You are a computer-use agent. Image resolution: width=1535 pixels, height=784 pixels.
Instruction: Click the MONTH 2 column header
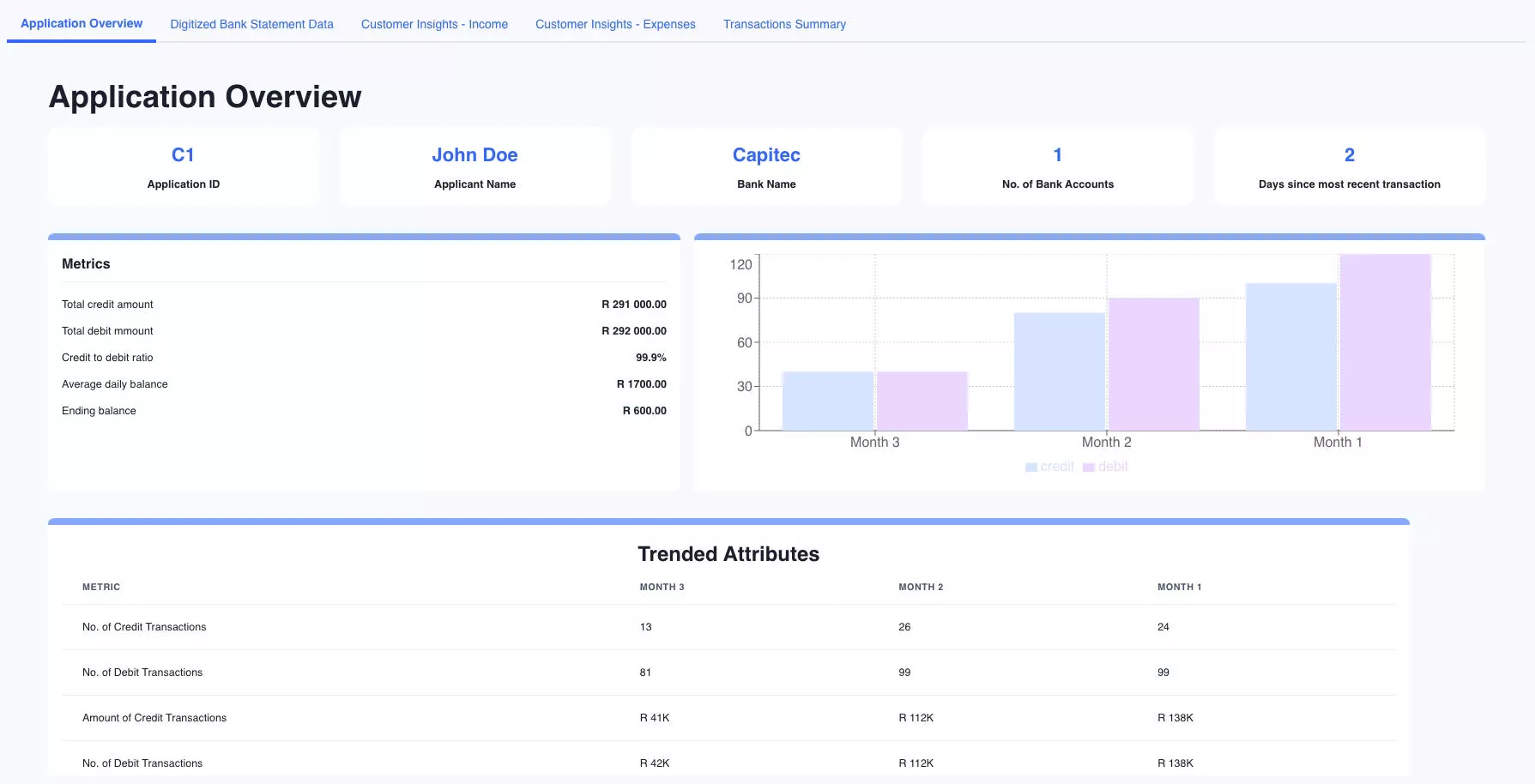click(921, 588)
